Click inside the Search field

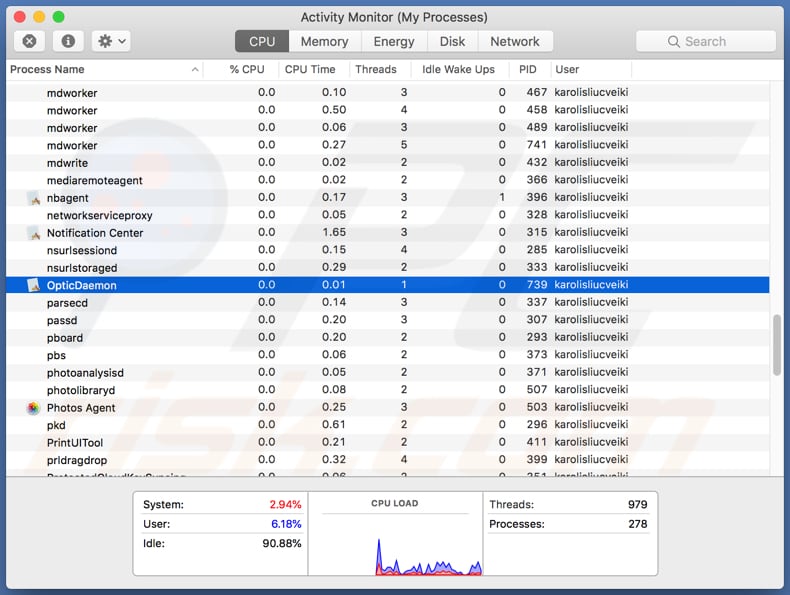tap(715, 41)
